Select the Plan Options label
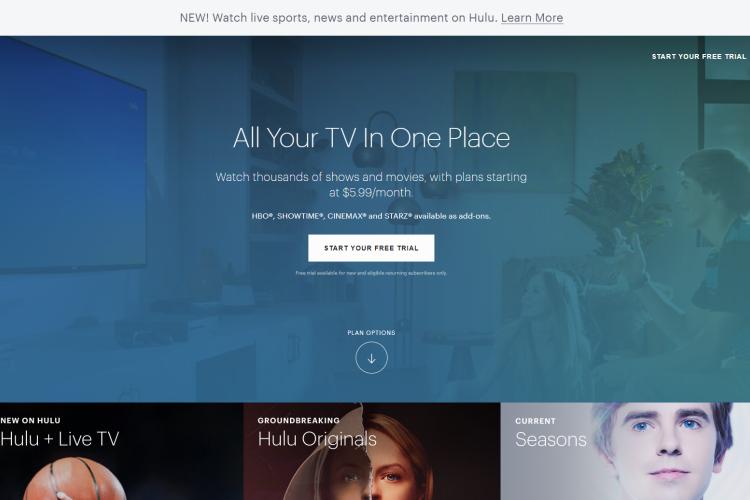Viewport: 750px width, 500px height. [x=371, y=333]
